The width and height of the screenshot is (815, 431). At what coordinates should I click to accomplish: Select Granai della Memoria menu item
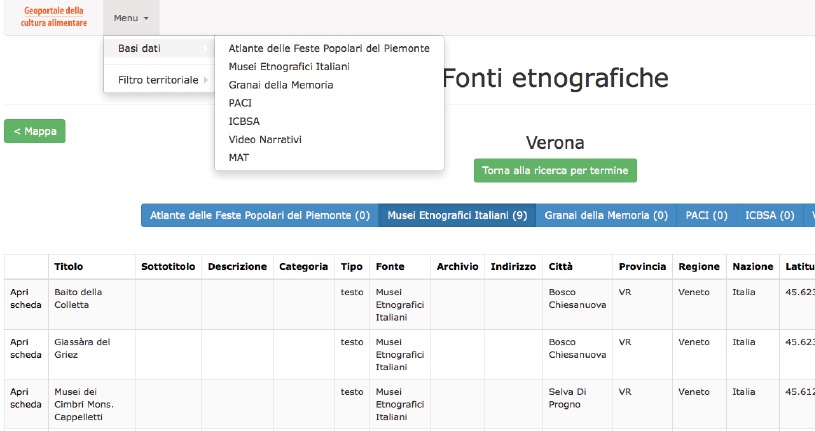point(280,85)
